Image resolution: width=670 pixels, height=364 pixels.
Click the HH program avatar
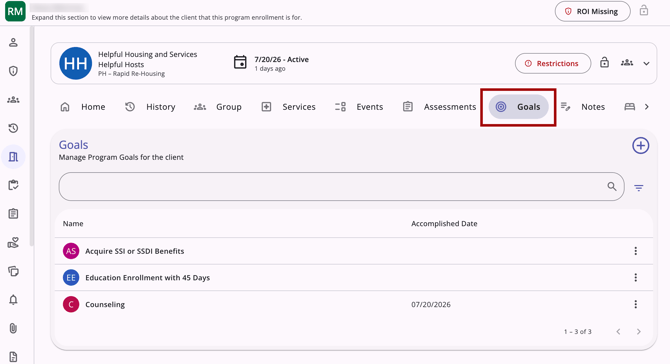tap(76, 63)
